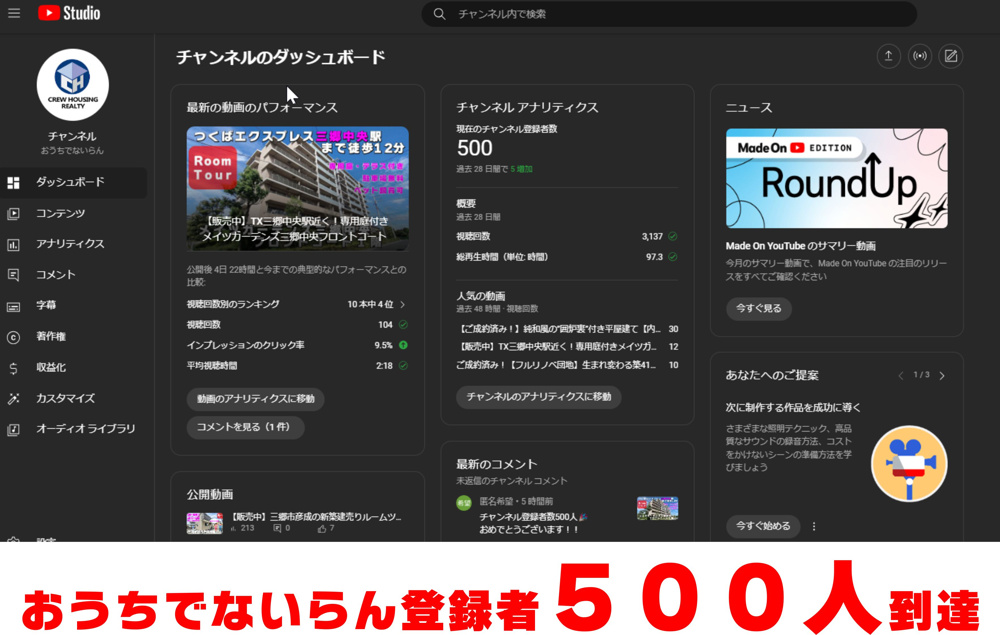Screen dimensions: 1000x635
Task: Click the next arrow in あなたへのご提案
Action: (x=942, y=375)
